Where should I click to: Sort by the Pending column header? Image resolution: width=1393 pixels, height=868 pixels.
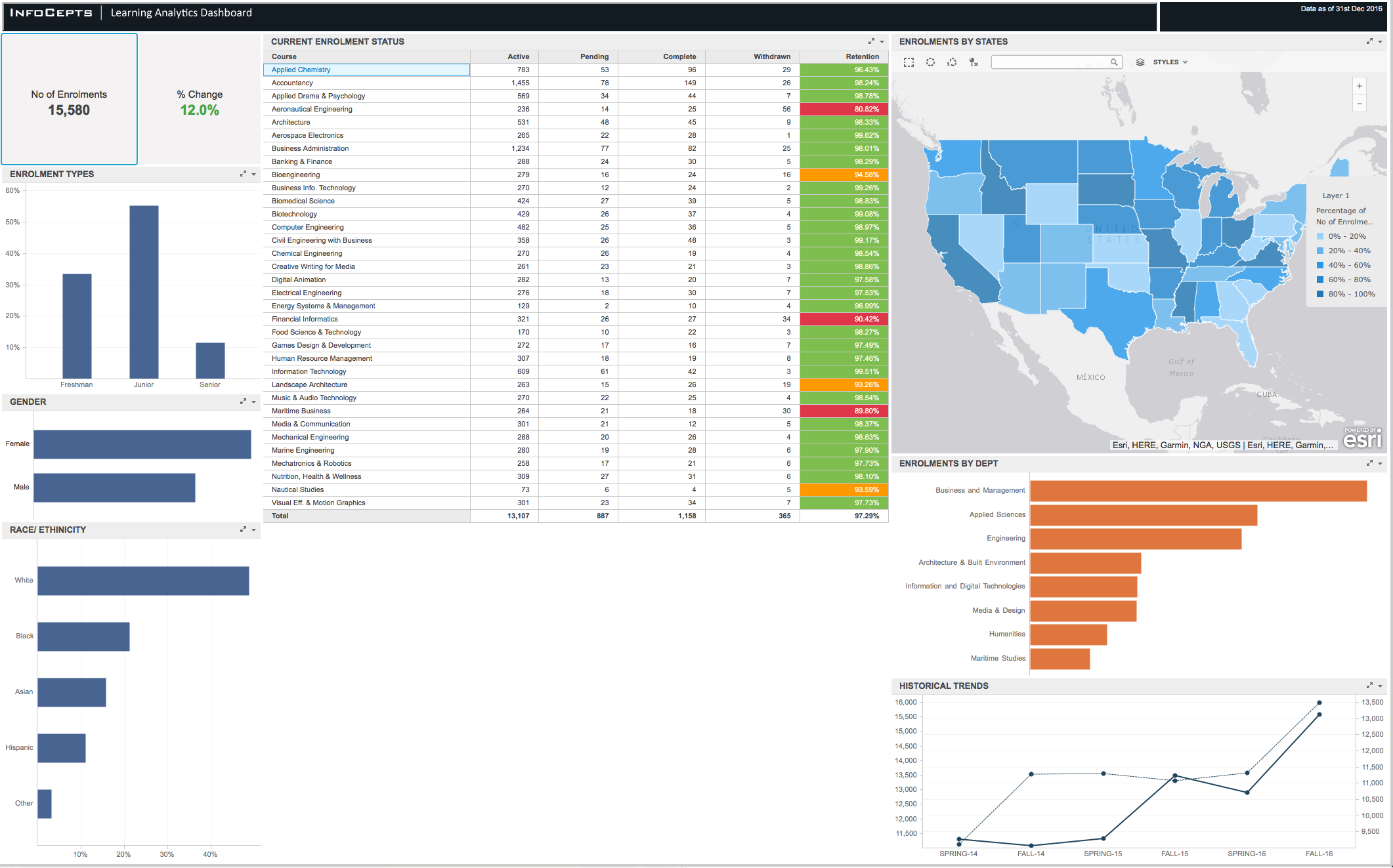[578, 56]
